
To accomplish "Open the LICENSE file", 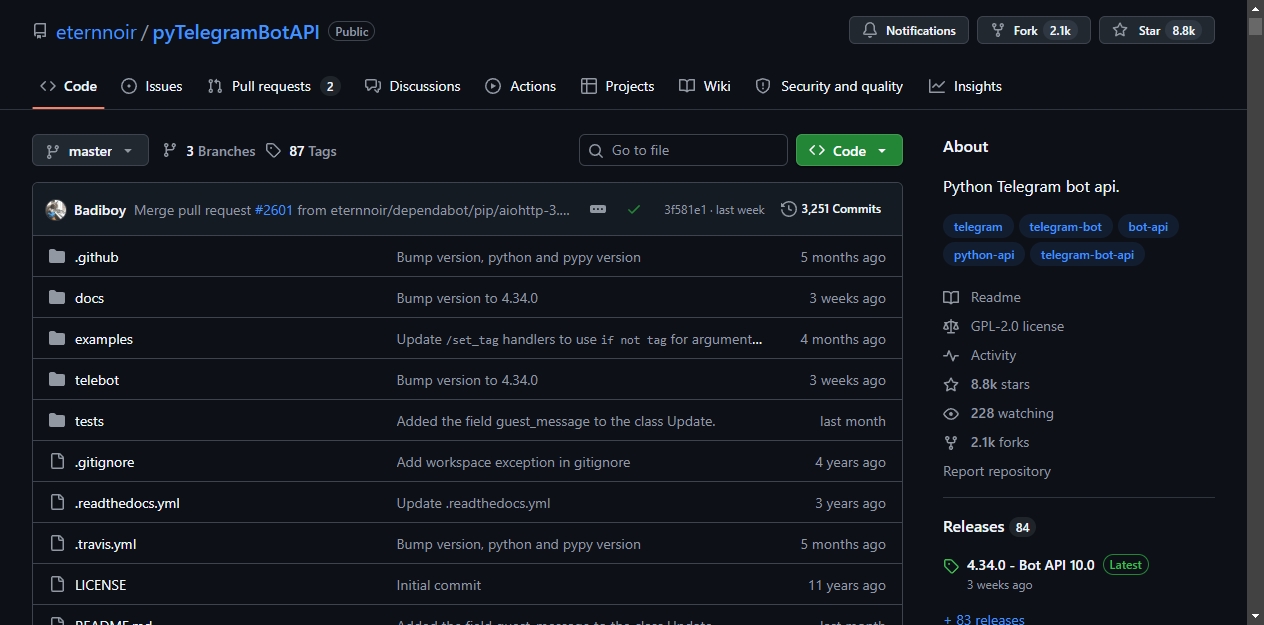I will [x=100, y=585].
